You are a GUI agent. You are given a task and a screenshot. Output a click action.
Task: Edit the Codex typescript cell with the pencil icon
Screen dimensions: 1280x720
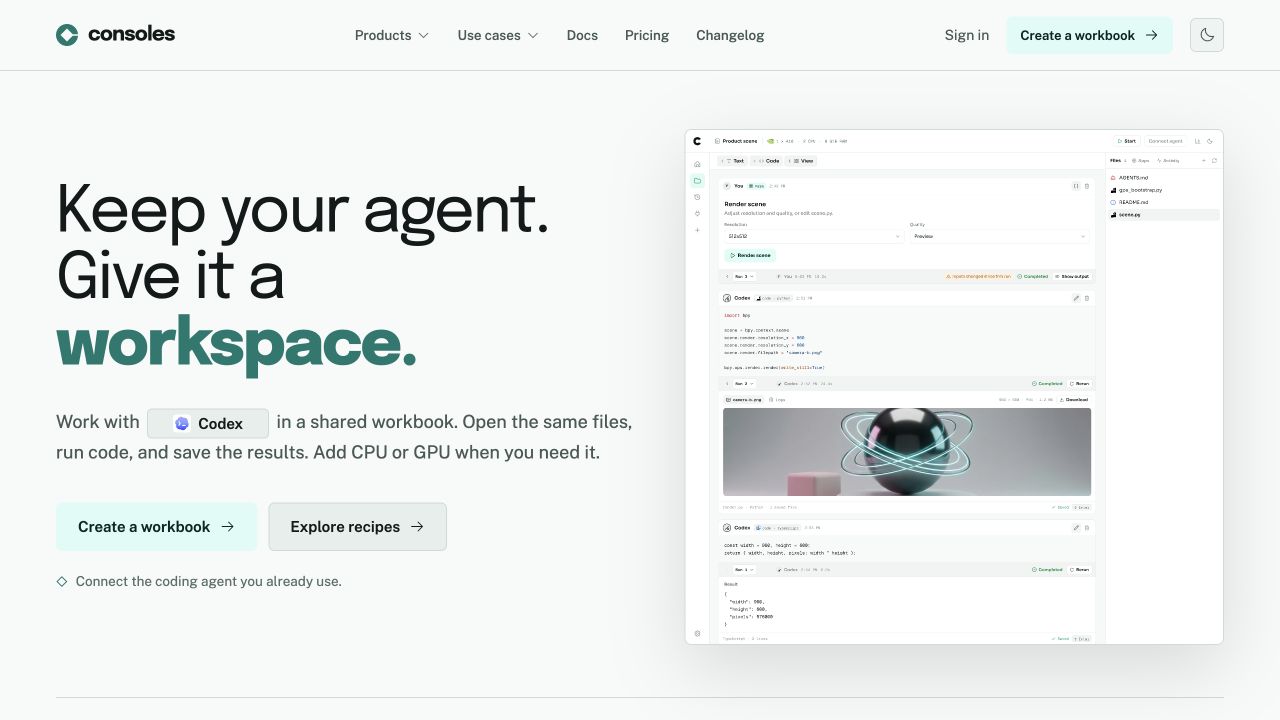coord(1076,527)
